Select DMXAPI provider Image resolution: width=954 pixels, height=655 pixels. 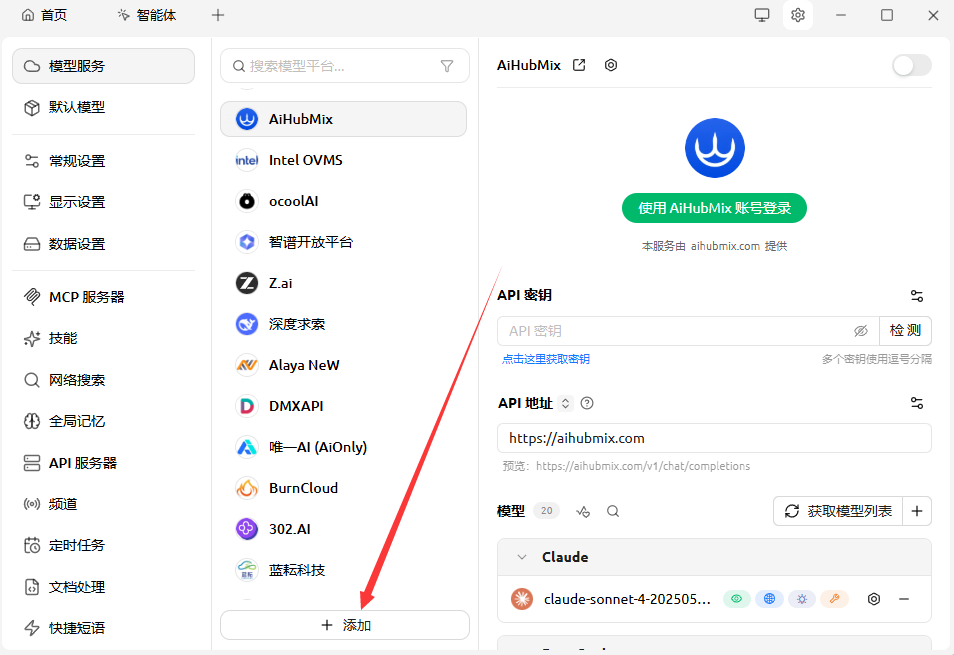tap(343, 406)
